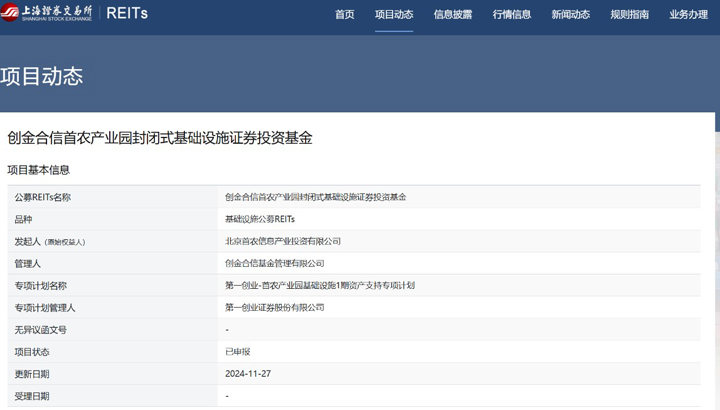
Task: Open the 行情信息 navigation item
Action: [512, 15]
